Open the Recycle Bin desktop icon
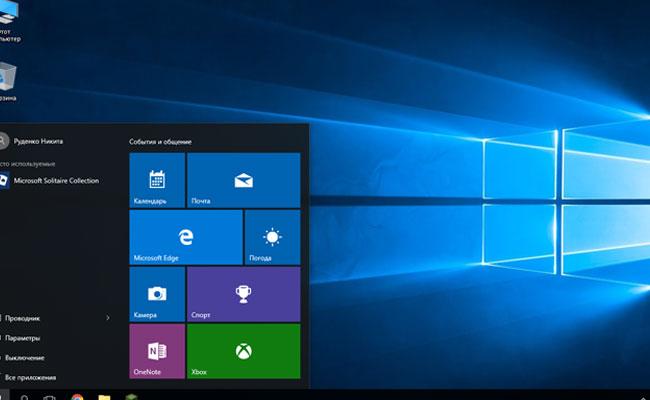This screenshot has height=400, width=650. coord(8,80)
